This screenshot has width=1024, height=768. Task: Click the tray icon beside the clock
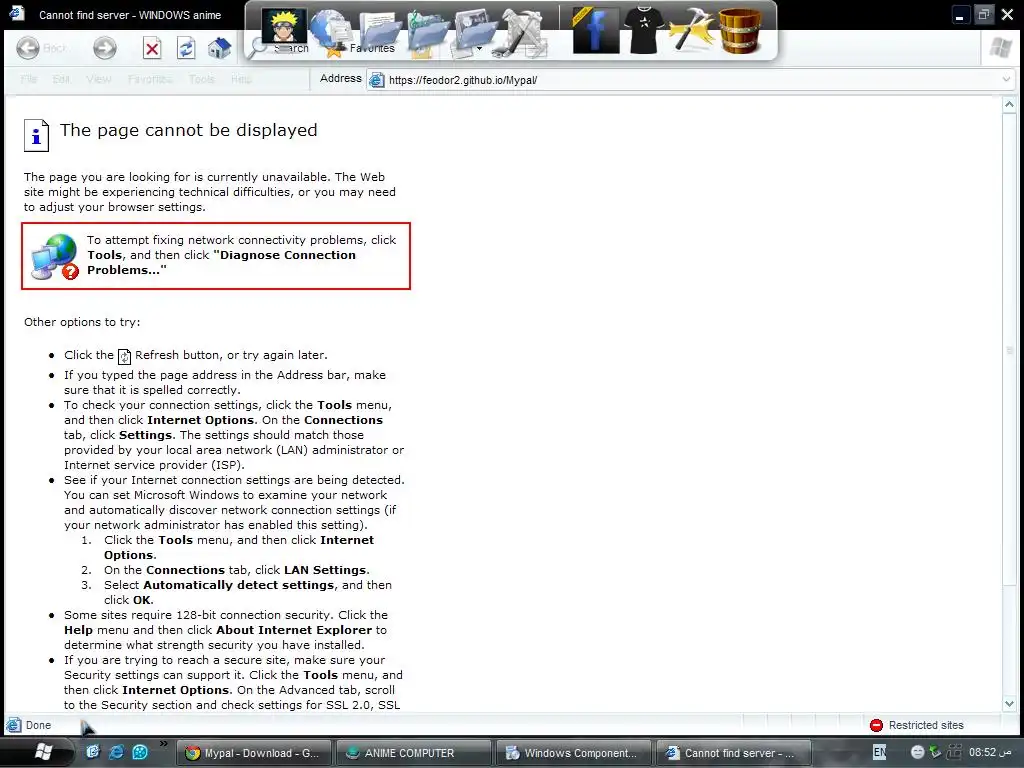pyautogui.click(x=954, y=752)
